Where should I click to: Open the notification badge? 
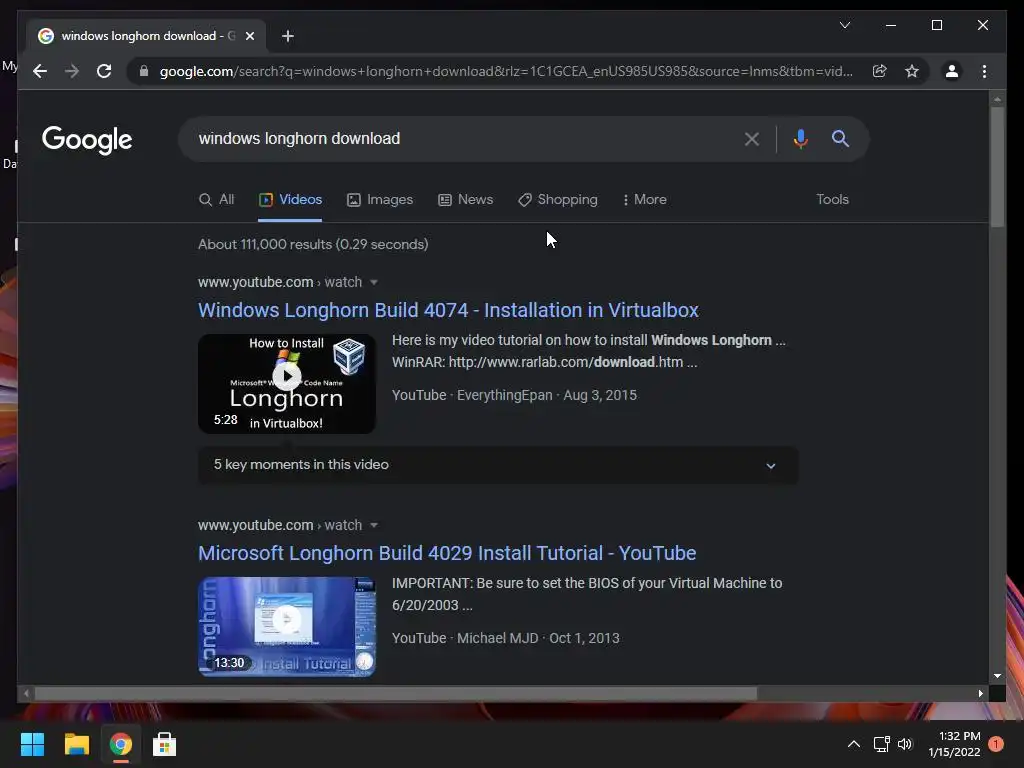coord(996,744)
